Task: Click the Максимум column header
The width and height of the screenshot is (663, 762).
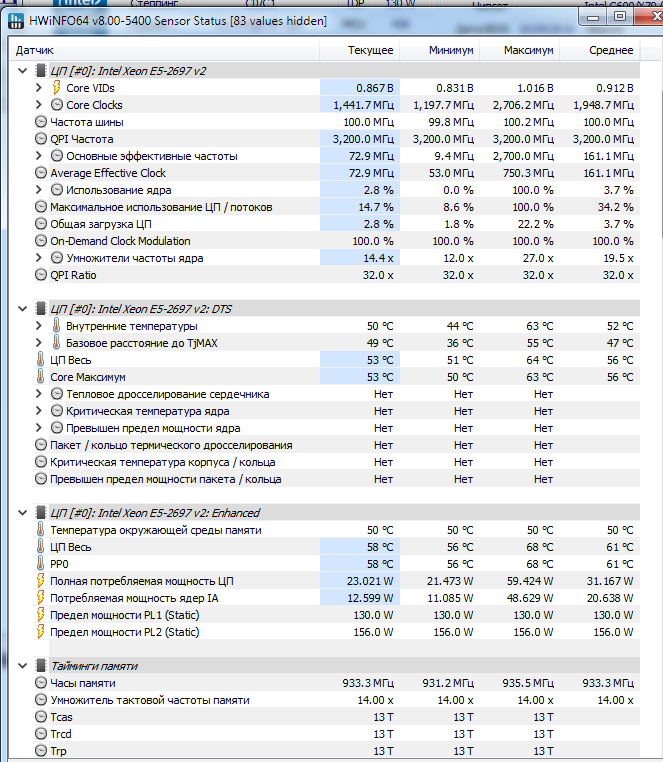Action: (520, 50)
